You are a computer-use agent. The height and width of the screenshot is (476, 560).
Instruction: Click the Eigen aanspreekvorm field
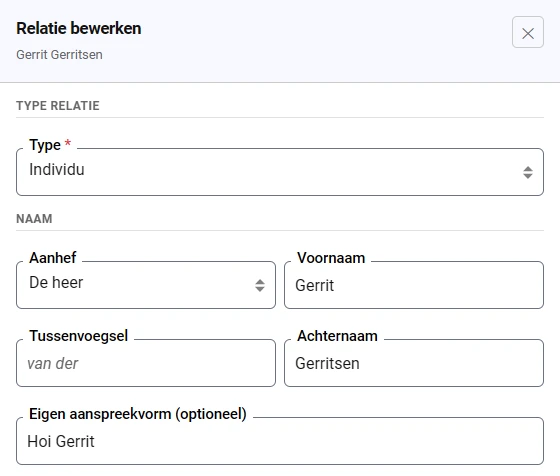280,441
